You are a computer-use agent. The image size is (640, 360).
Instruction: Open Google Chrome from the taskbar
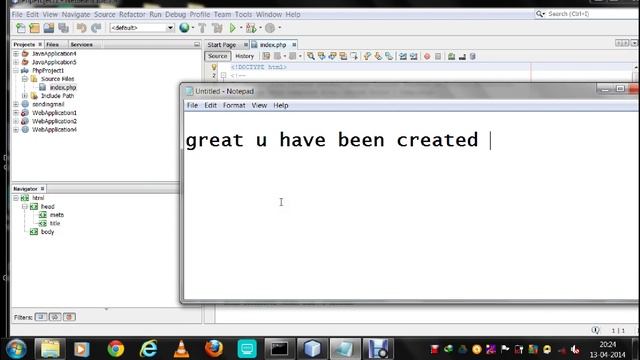click(x=116, y=349)
